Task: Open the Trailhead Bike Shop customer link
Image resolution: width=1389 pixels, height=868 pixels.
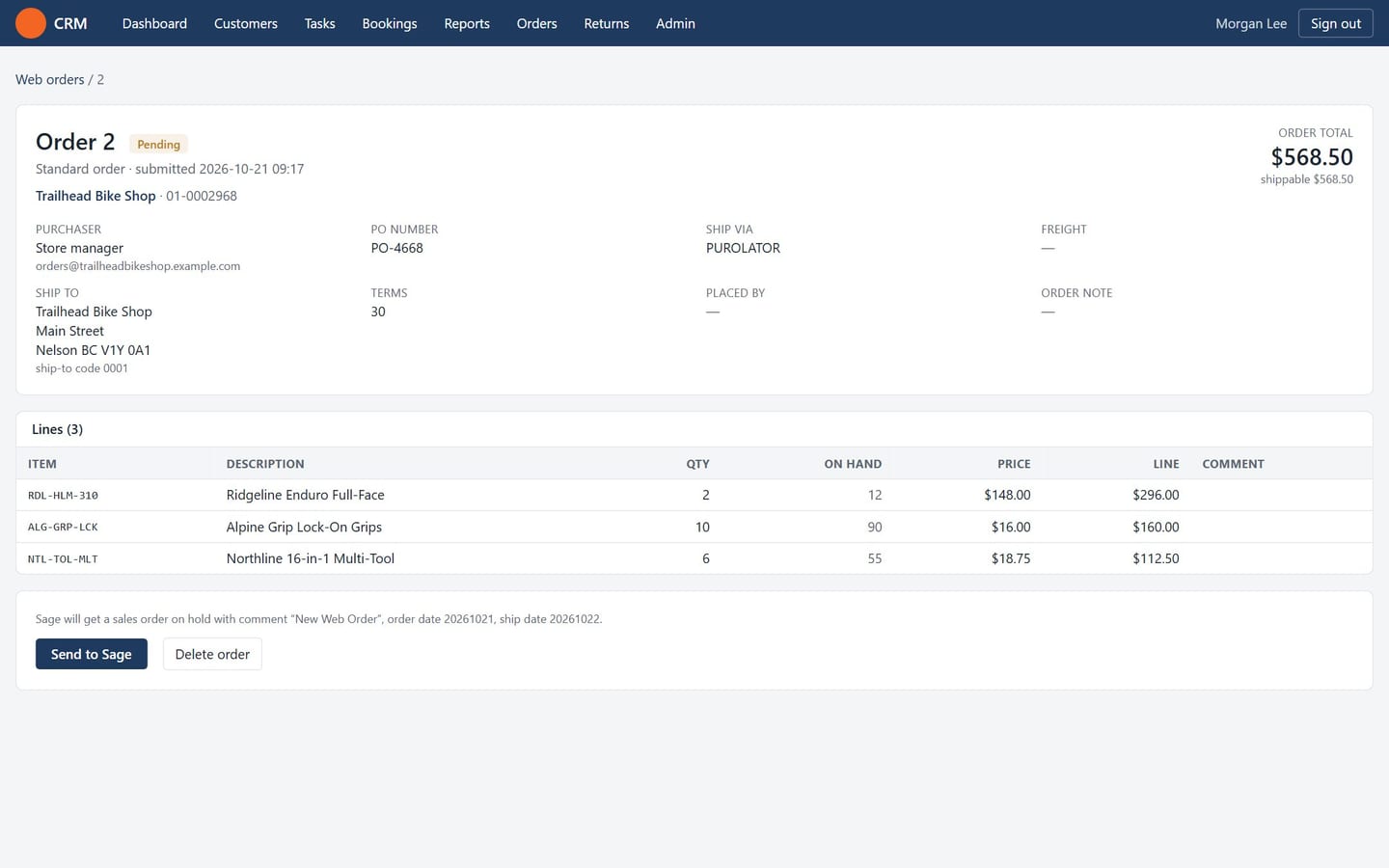Action: pyautogui.click(x=95, y=196)
